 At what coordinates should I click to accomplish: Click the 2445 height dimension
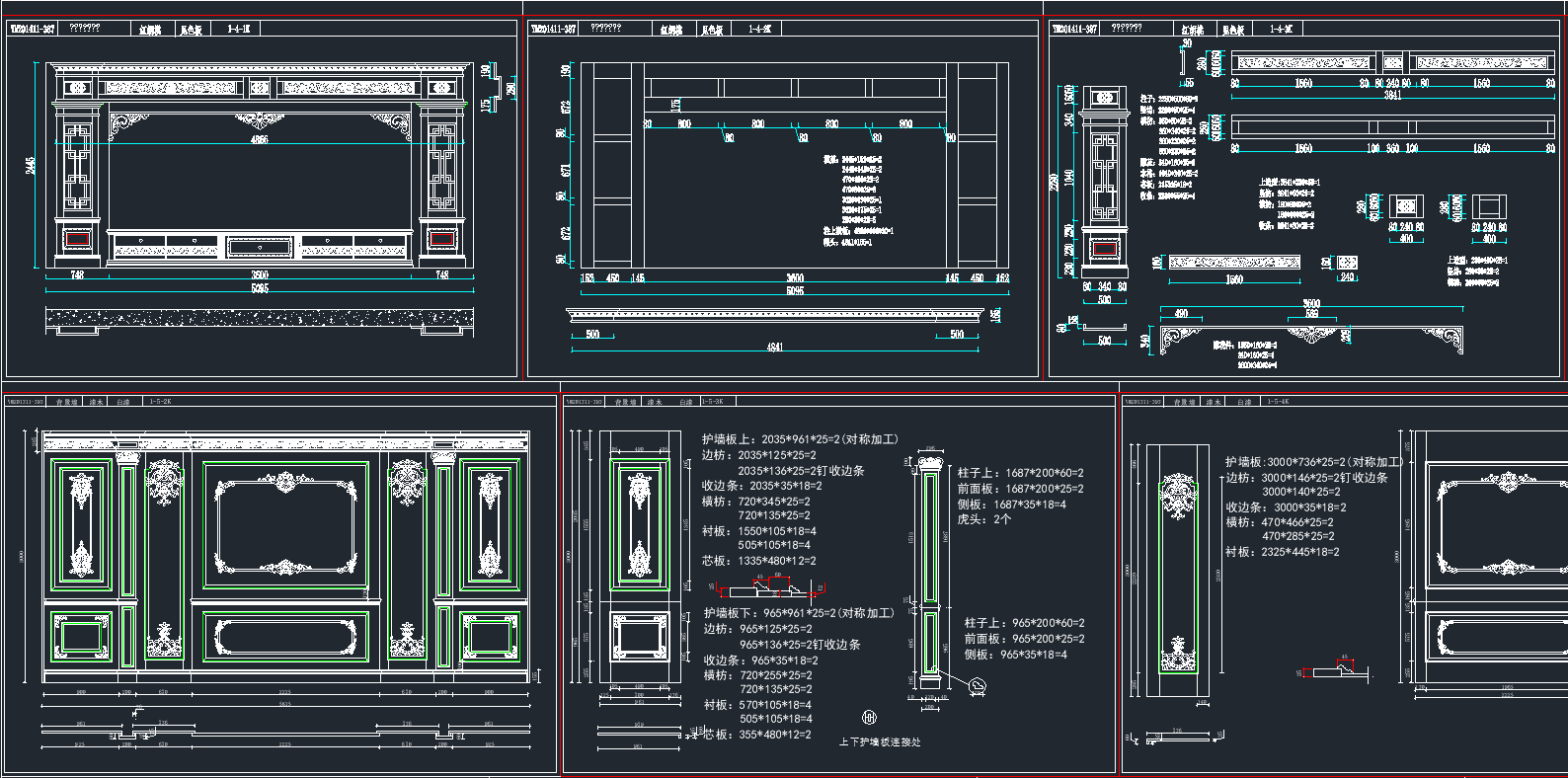tap(31, 165)
